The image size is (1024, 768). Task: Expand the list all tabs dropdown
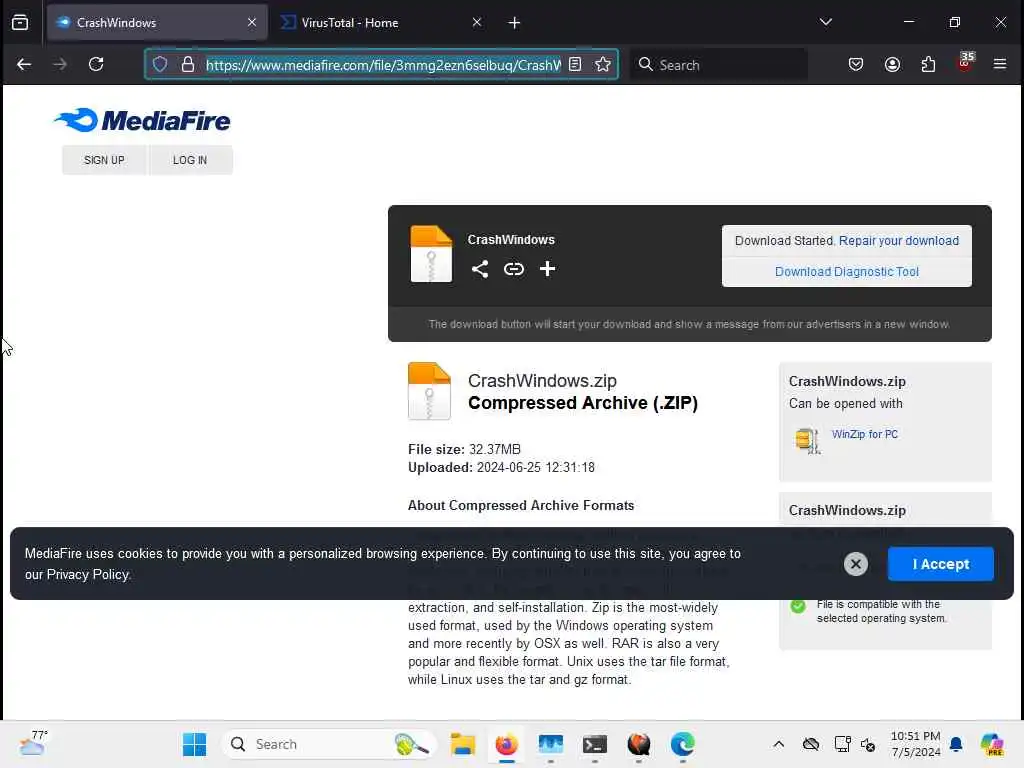coord(825,22)
